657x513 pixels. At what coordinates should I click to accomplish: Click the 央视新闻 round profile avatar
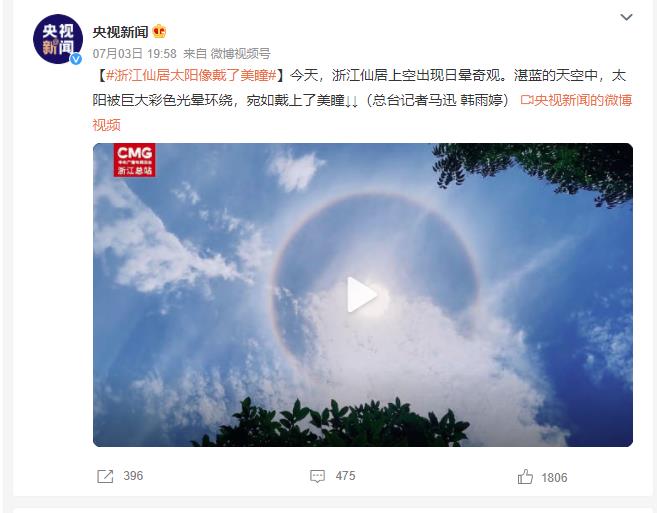[x=58, y=39]
